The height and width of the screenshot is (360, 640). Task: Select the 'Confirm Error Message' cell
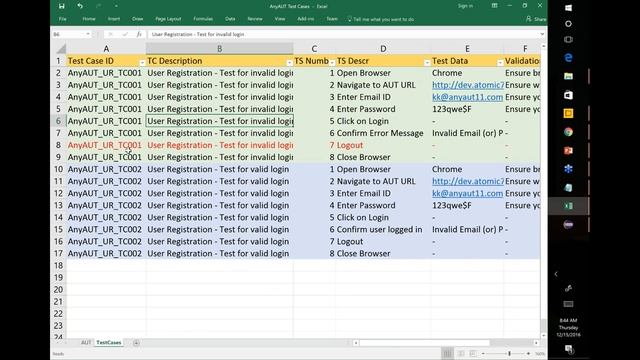pyautogui.click(x=383, y=133)
